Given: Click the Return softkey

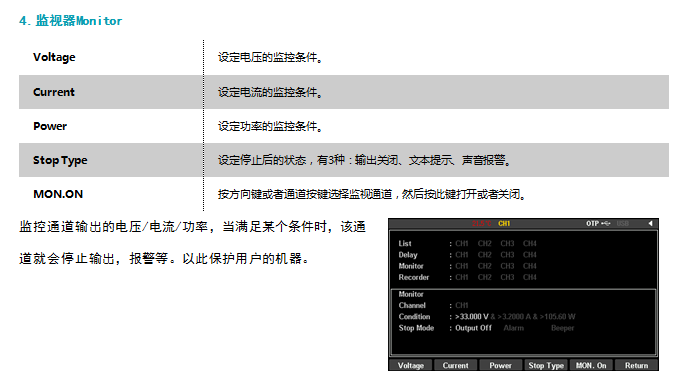Looking at the screenshot, I should point(636,365).
